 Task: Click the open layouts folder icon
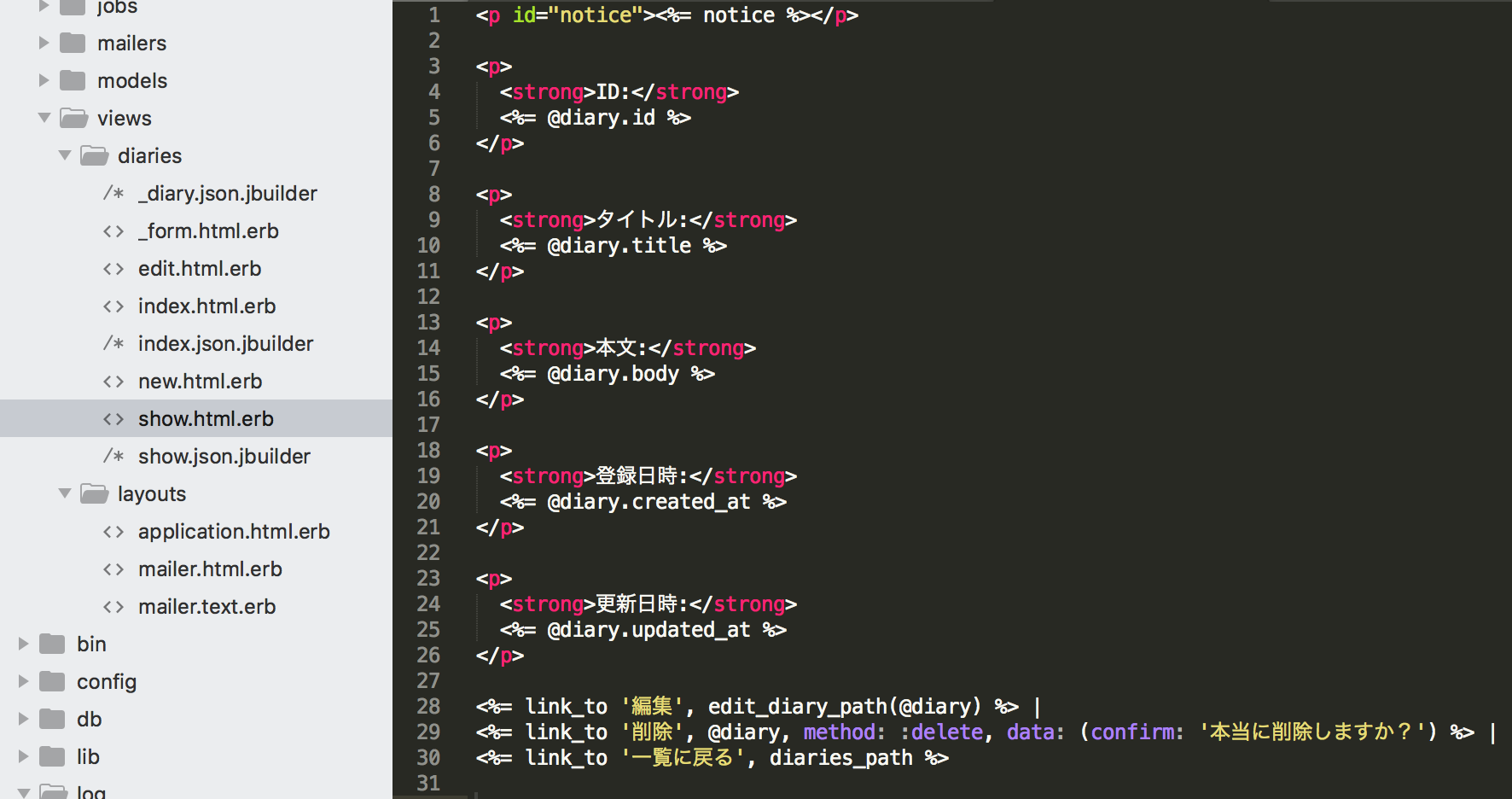coord(94,493)
